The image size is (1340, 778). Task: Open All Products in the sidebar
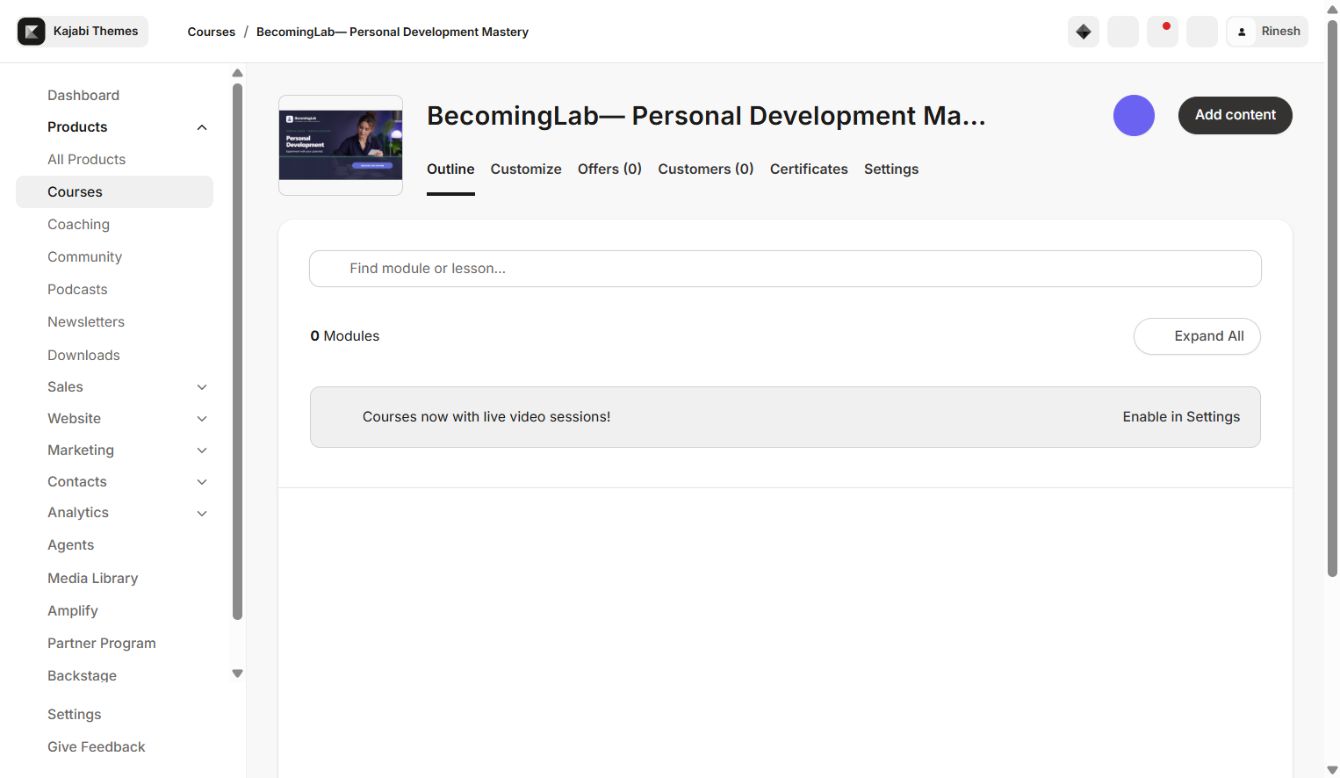[86, 159]
